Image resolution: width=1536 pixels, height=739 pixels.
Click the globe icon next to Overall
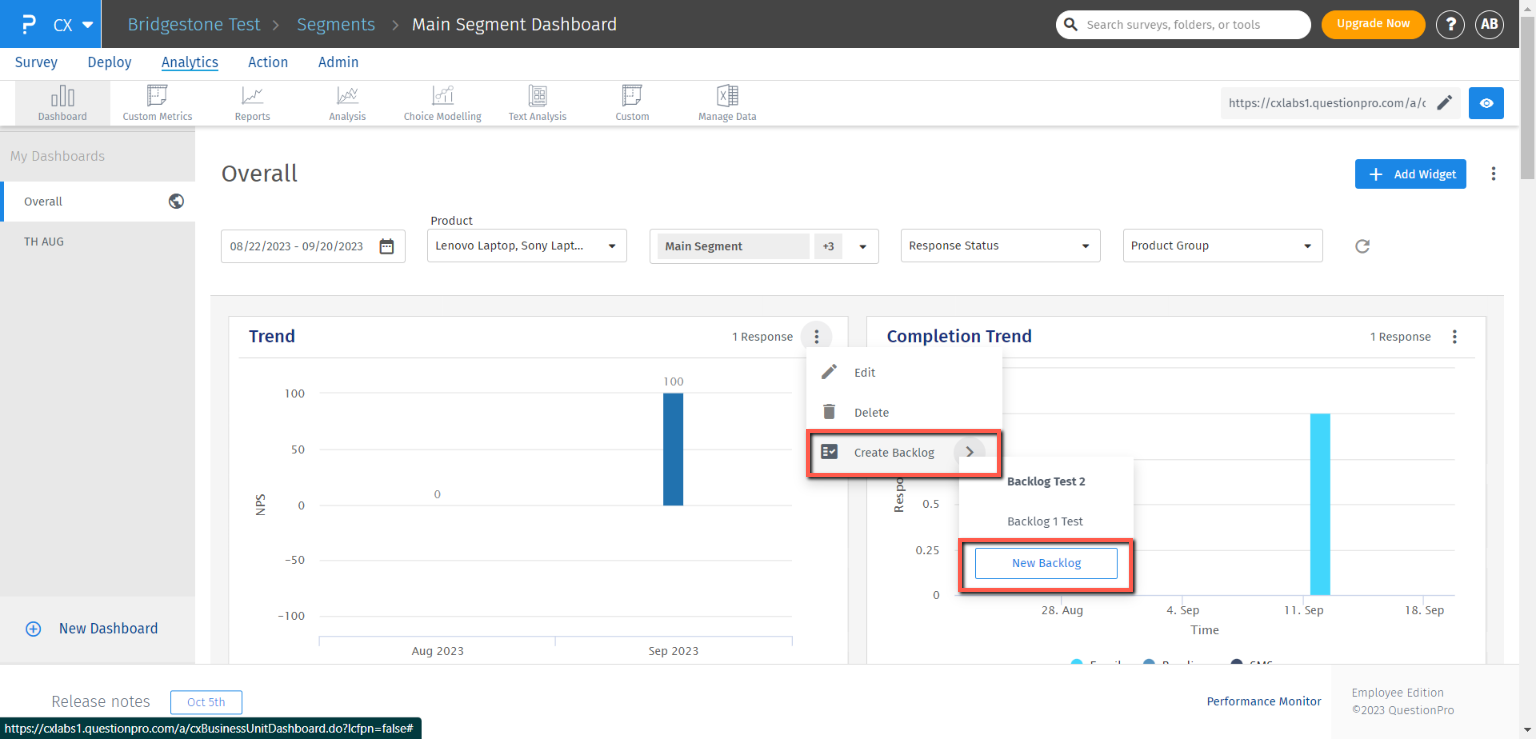pyautogui.click(x=176, y=201)
